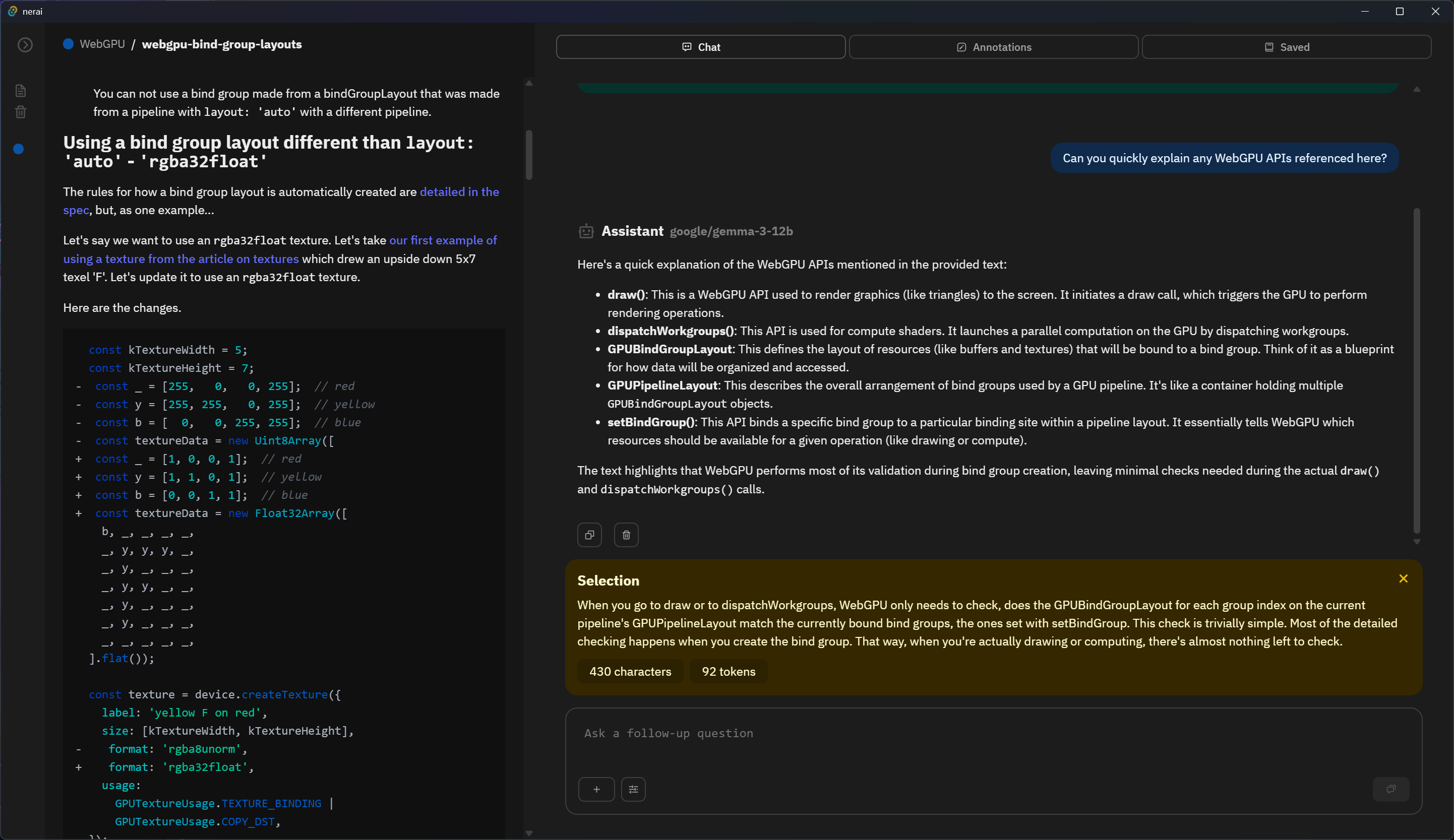Click the blue dot marker in the sidebar
Screen dimensions: 1454x840
[x=19, y=149]
